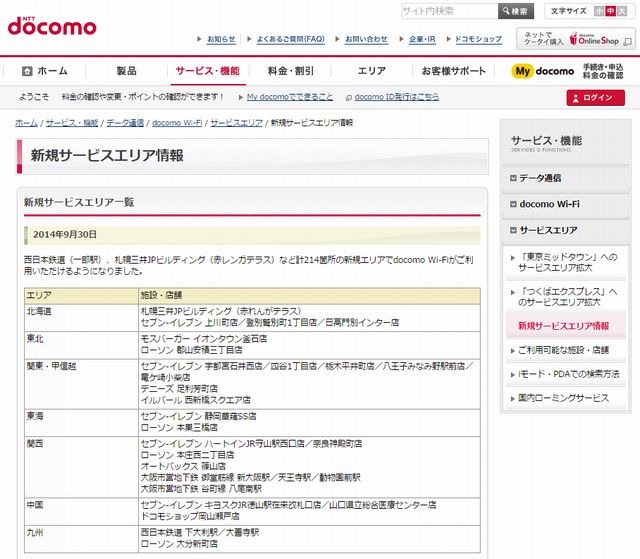
Task: Click the 検索 search button
Action: [x=516, y=11]
